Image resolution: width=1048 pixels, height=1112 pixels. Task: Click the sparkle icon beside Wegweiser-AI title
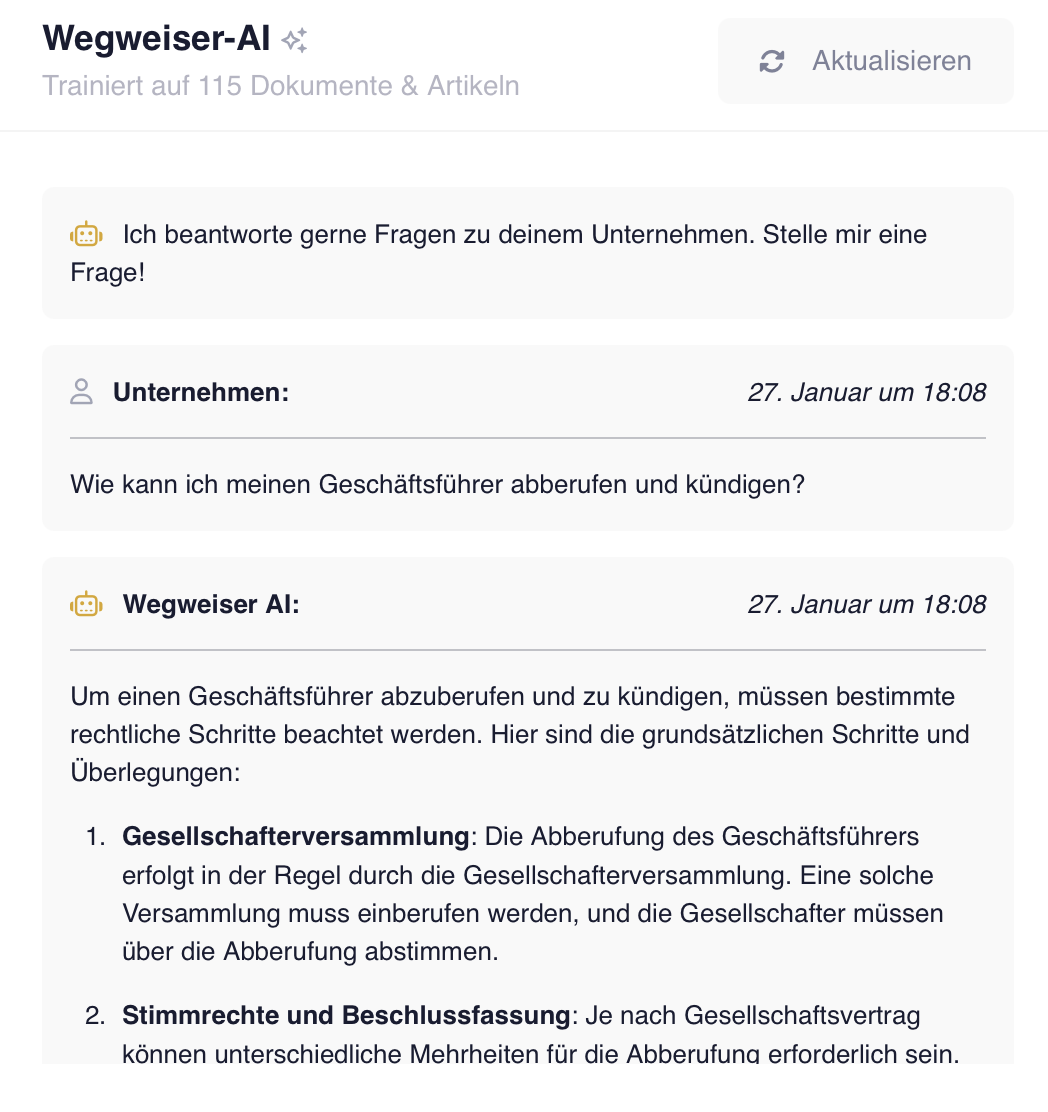coord(294,41)
